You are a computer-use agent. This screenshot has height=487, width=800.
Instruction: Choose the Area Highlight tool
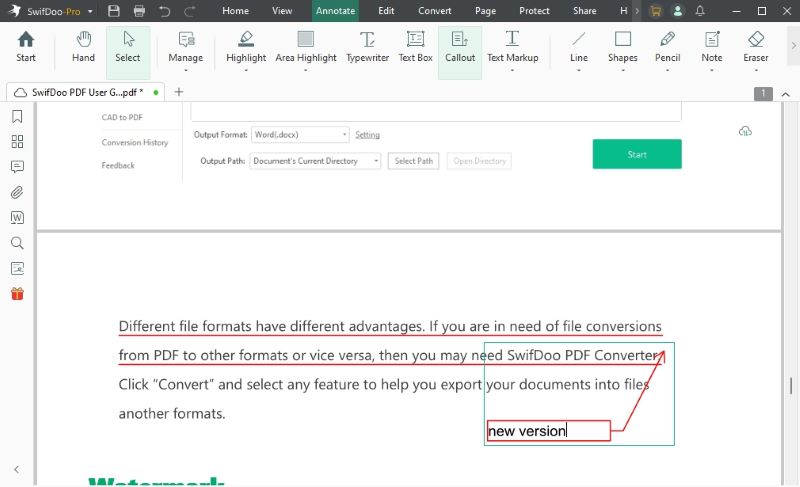[x=306, y=47]
